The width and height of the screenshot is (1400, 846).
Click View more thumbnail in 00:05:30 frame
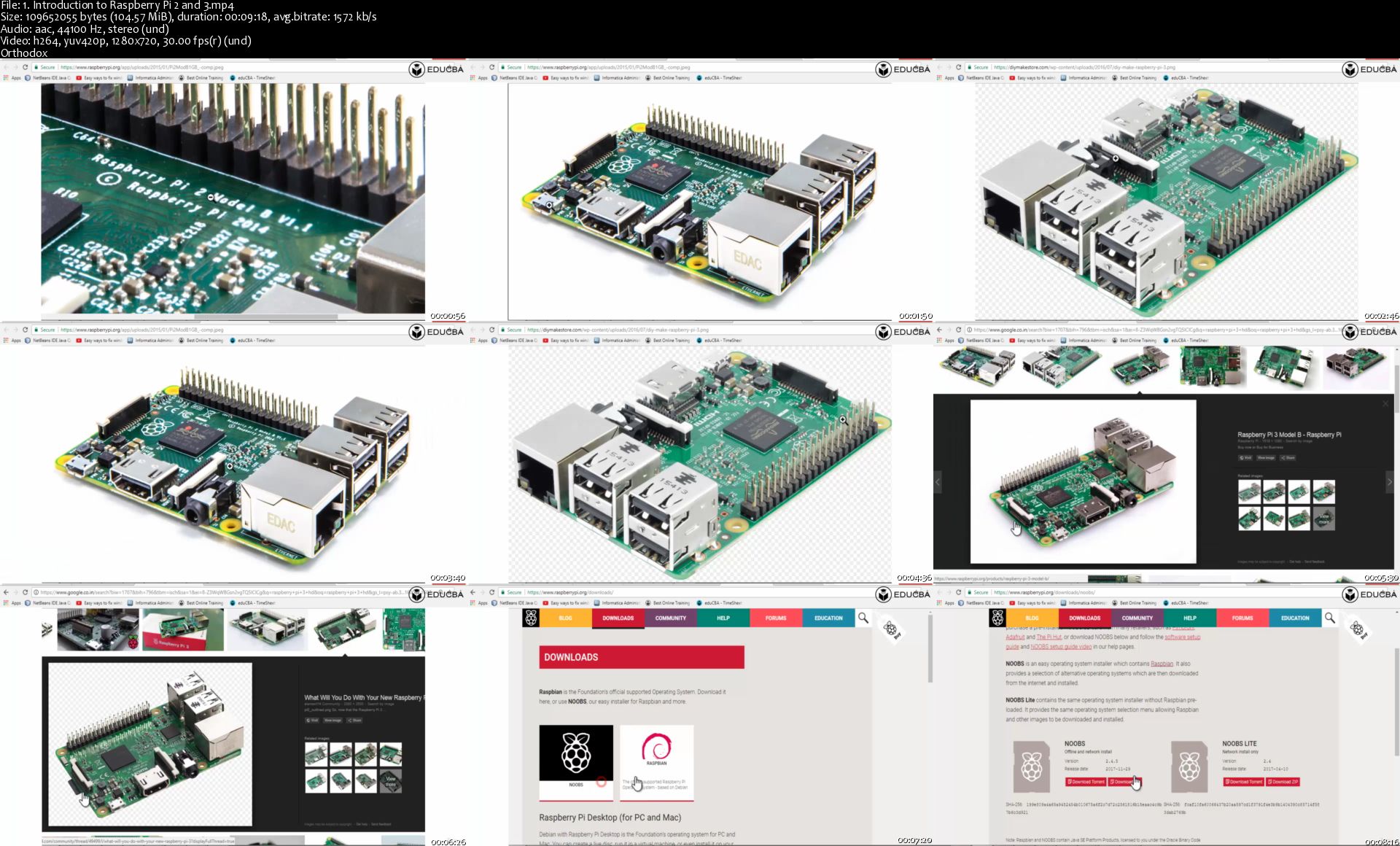click(x=1324, y=519)
